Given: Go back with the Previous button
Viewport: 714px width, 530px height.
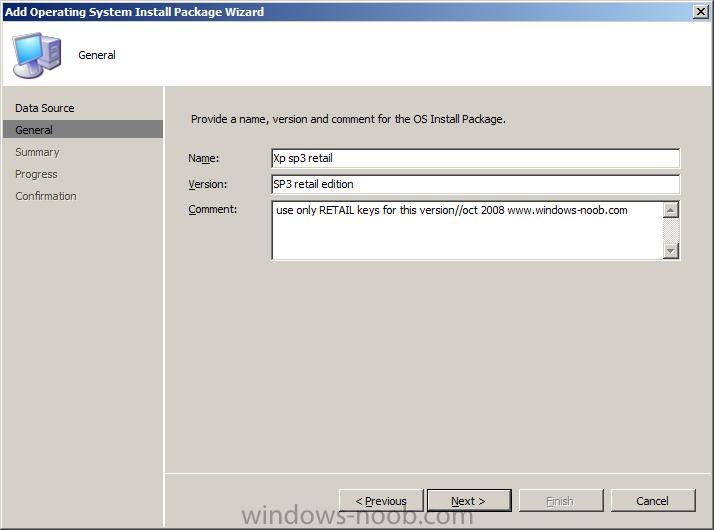Looking at the screenshot, I should click(381, 501).
